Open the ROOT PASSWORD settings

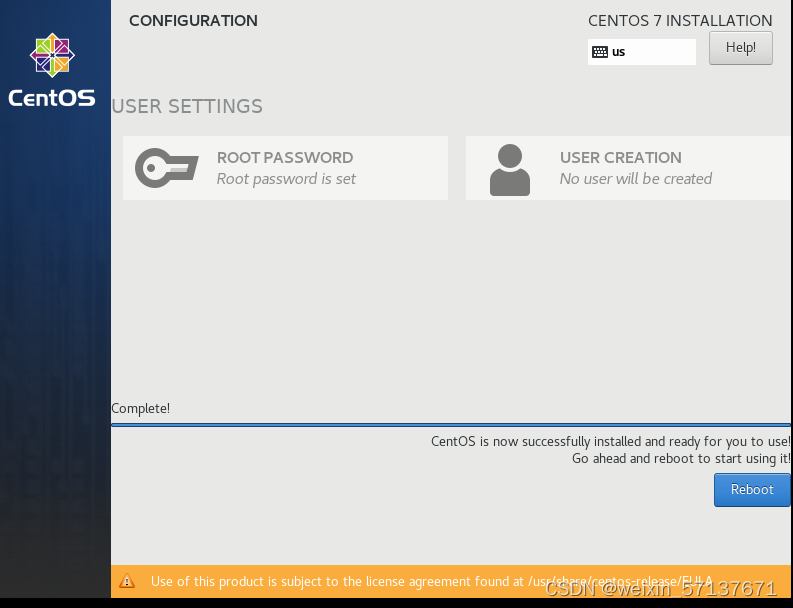point(285,168)
